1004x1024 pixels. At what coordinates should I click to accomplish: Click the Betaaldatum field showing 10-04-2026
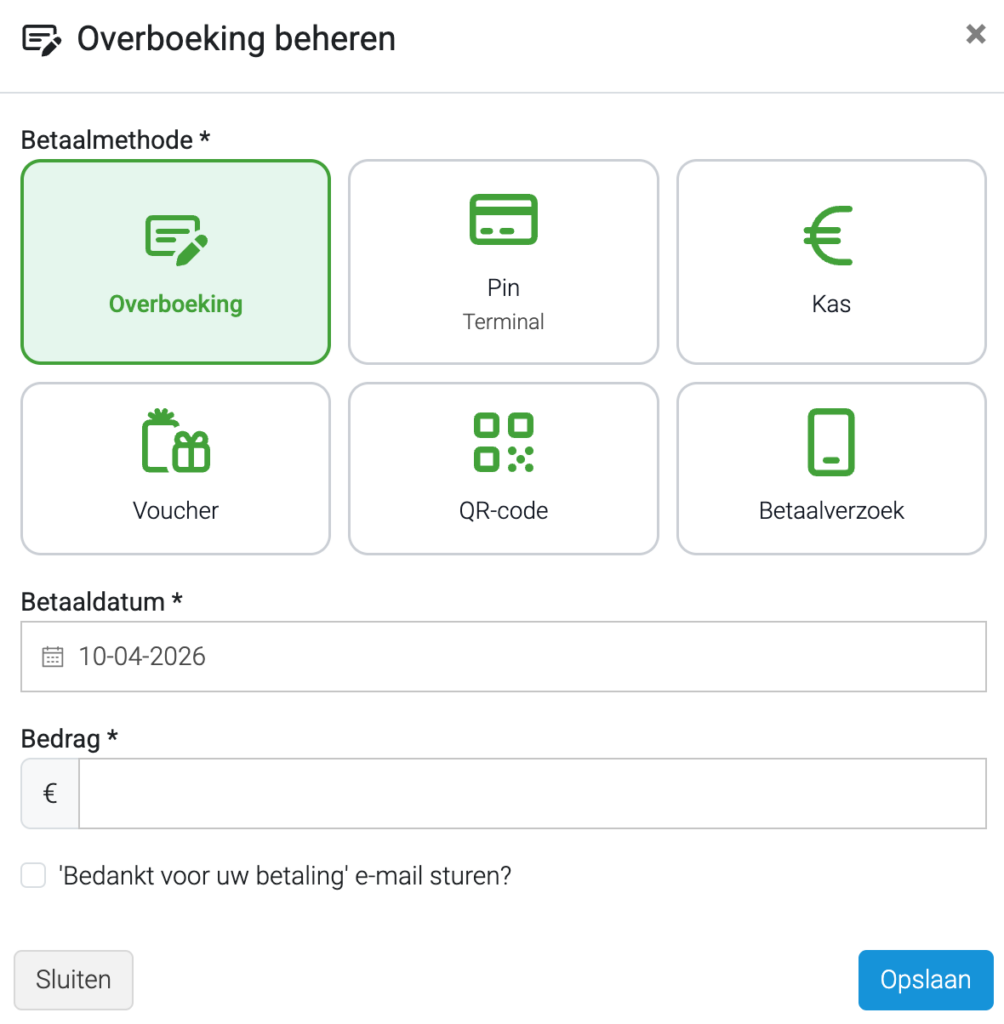(503, 656)
